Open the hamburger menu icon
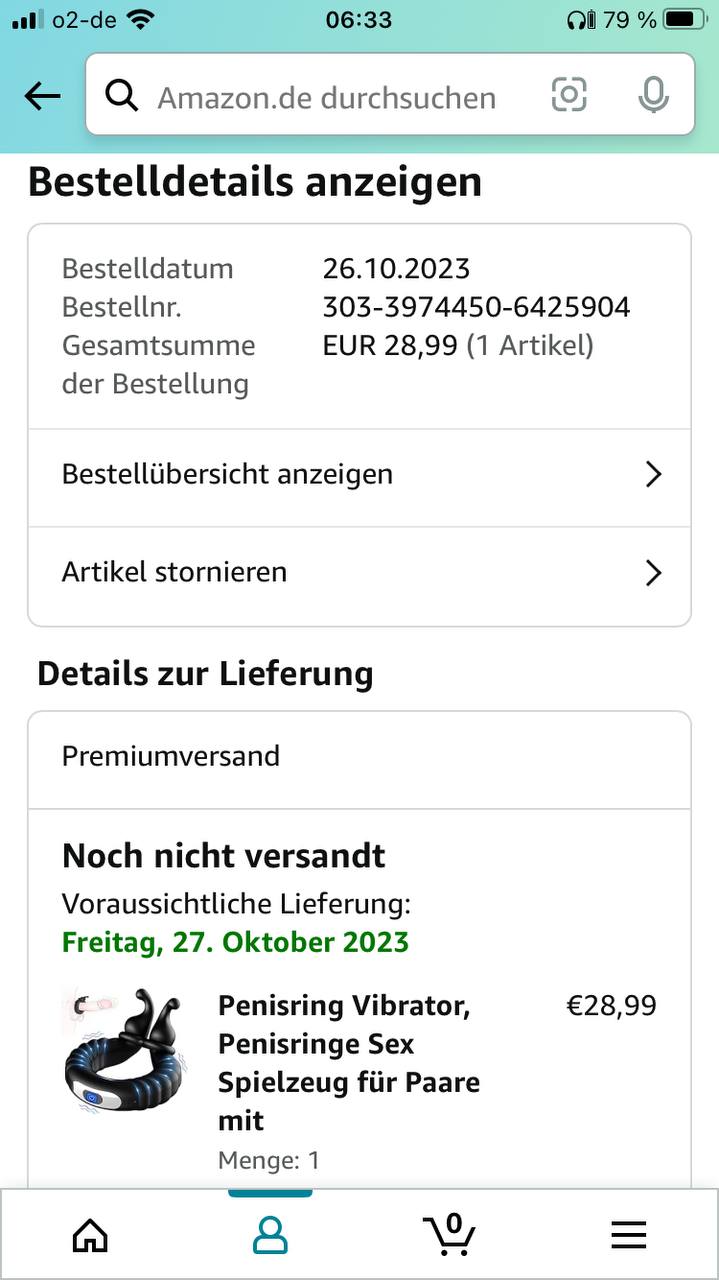The height and width of the screenshot is (1280, 719). [628, 1236]
